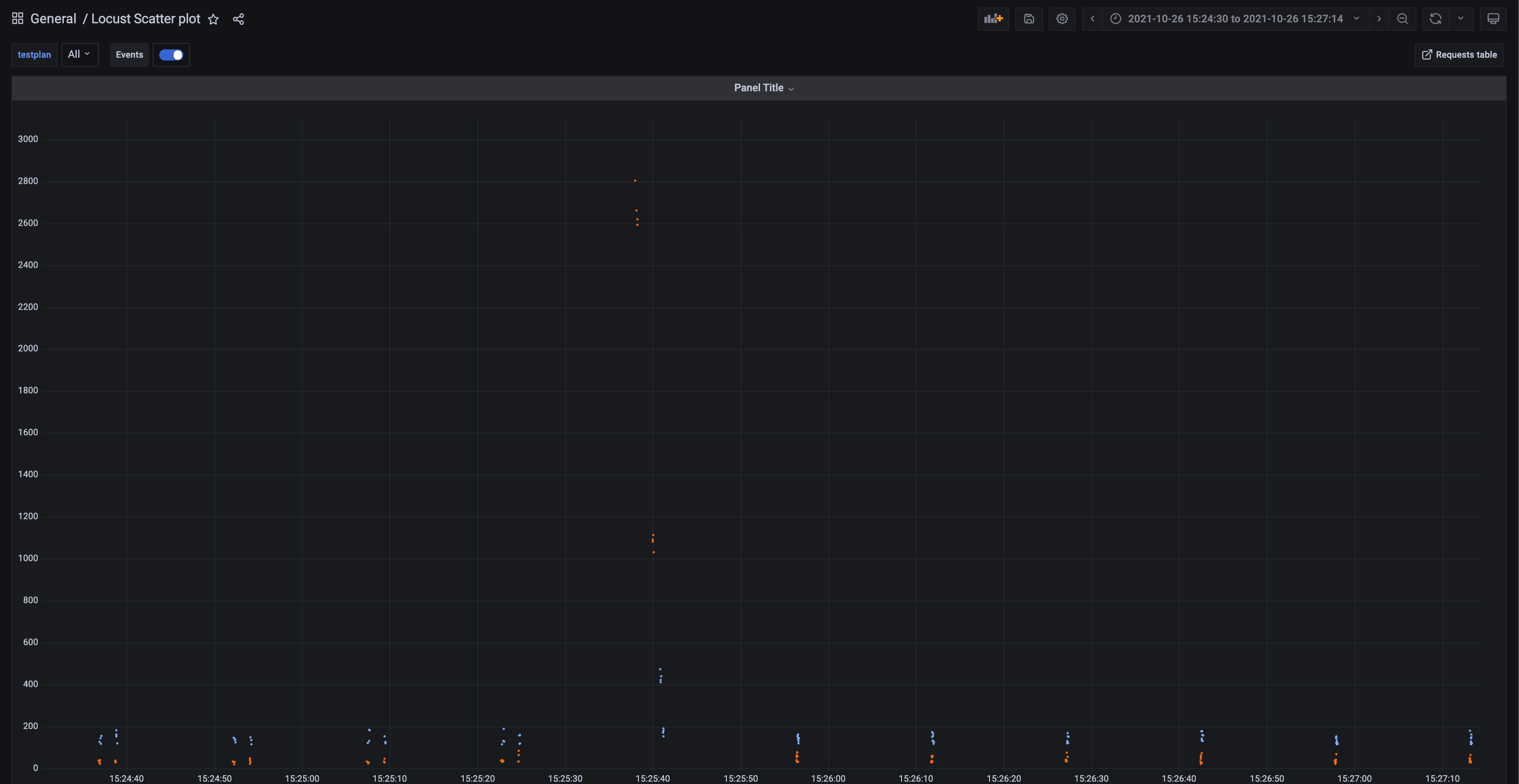Click the Events label

(x=129, y=55)
